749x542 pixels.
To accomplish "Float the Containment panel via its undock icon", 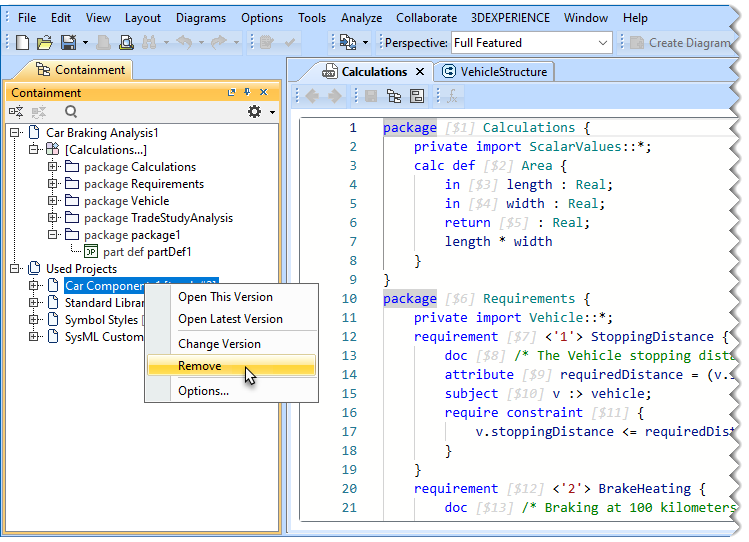I will tap(232, 93).
